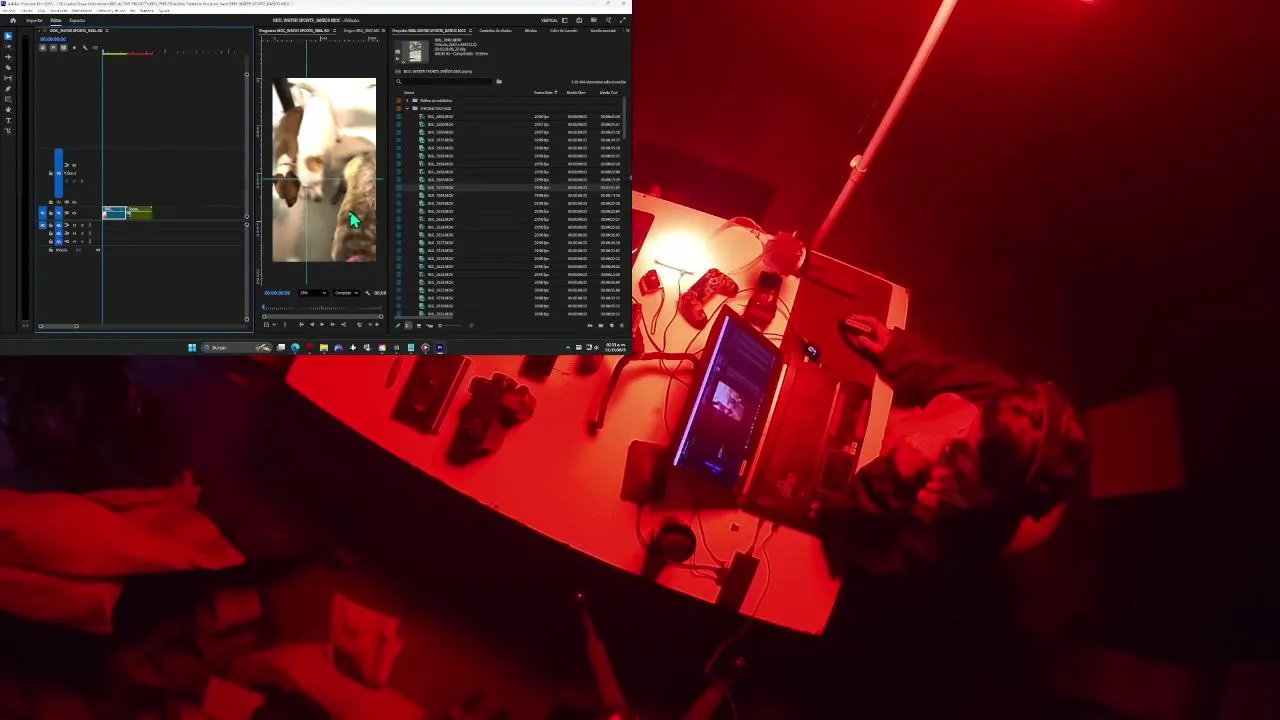Image resolution: width=1280 pixels, height=720 pixels.
Task: Toggle V2 track output eye icon
Action: (74, 202)
